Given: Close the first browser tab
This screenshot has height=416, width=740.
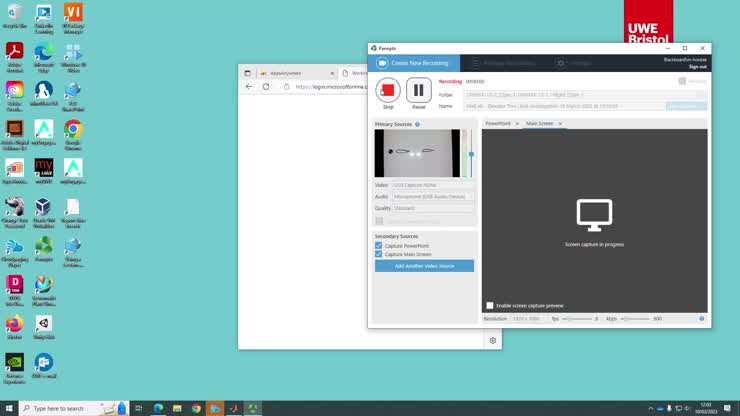Looking at the screenshot, I should pos(332,74).
